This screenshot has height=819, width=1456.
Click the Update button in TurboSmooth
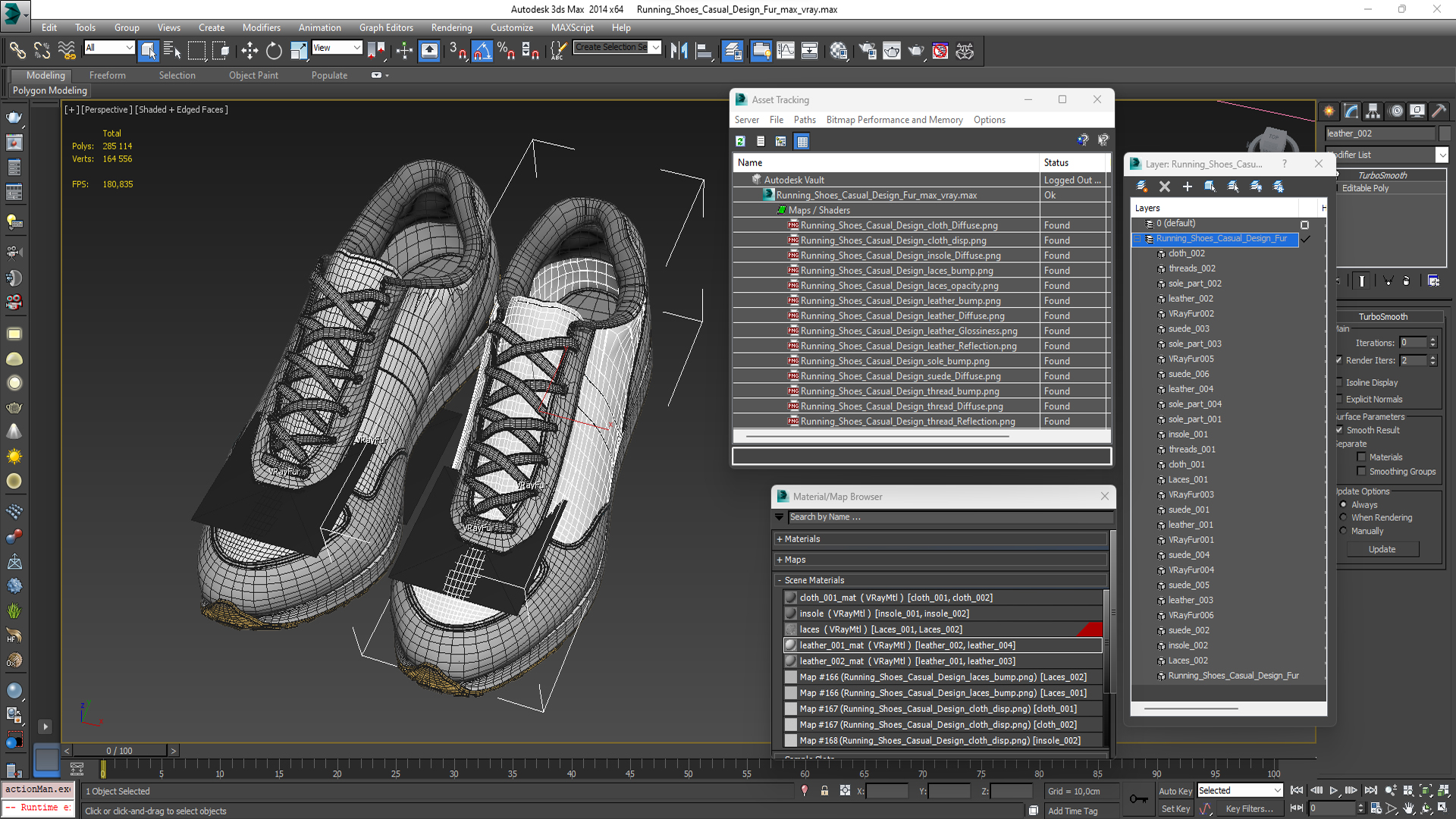pyautogui.click(x=1382, y=549)
